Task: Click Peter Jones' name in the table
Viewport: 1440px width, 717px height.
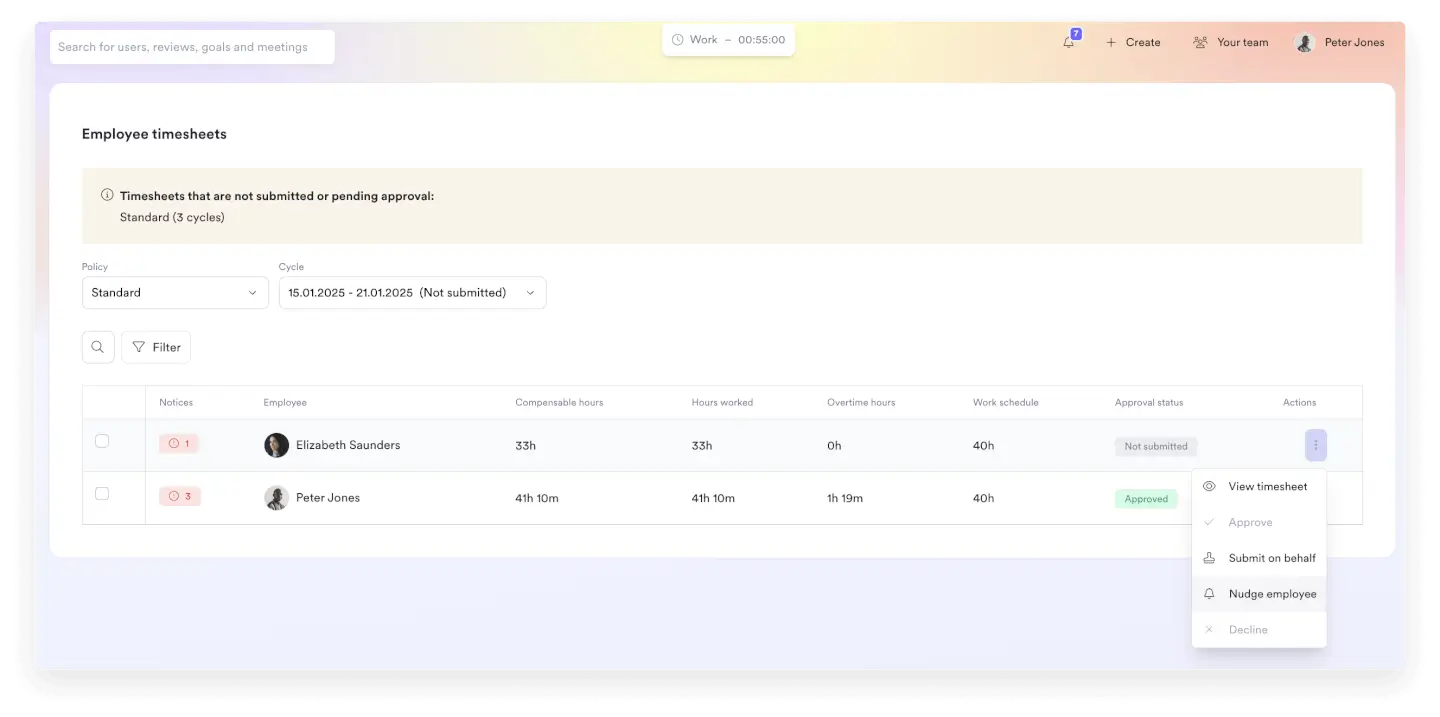Action: click(x=328, y=498)
